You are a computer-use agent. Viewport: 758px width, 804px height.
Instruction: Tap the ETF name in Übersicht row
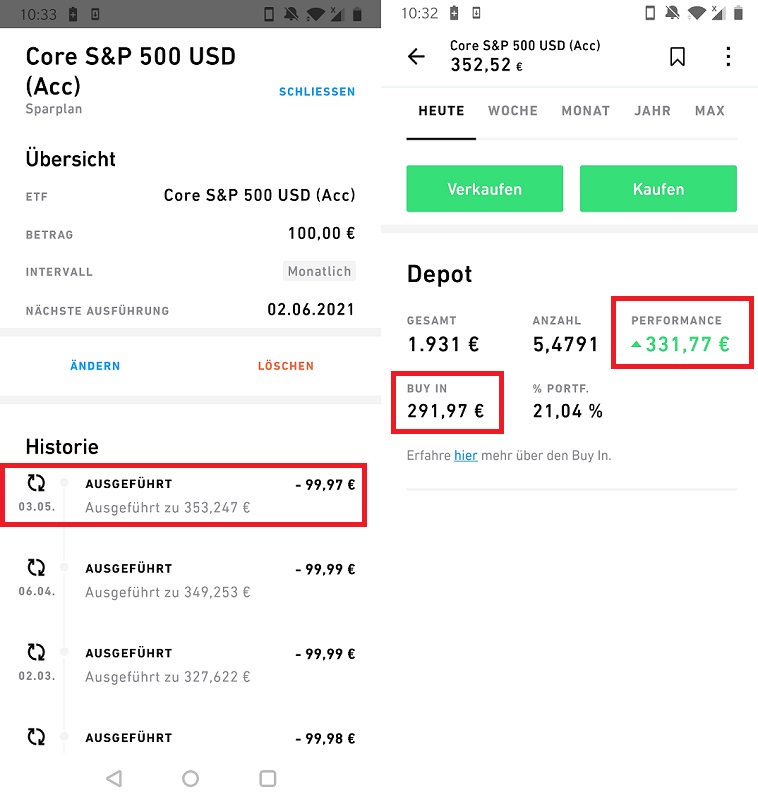click(x=259, y=195)
